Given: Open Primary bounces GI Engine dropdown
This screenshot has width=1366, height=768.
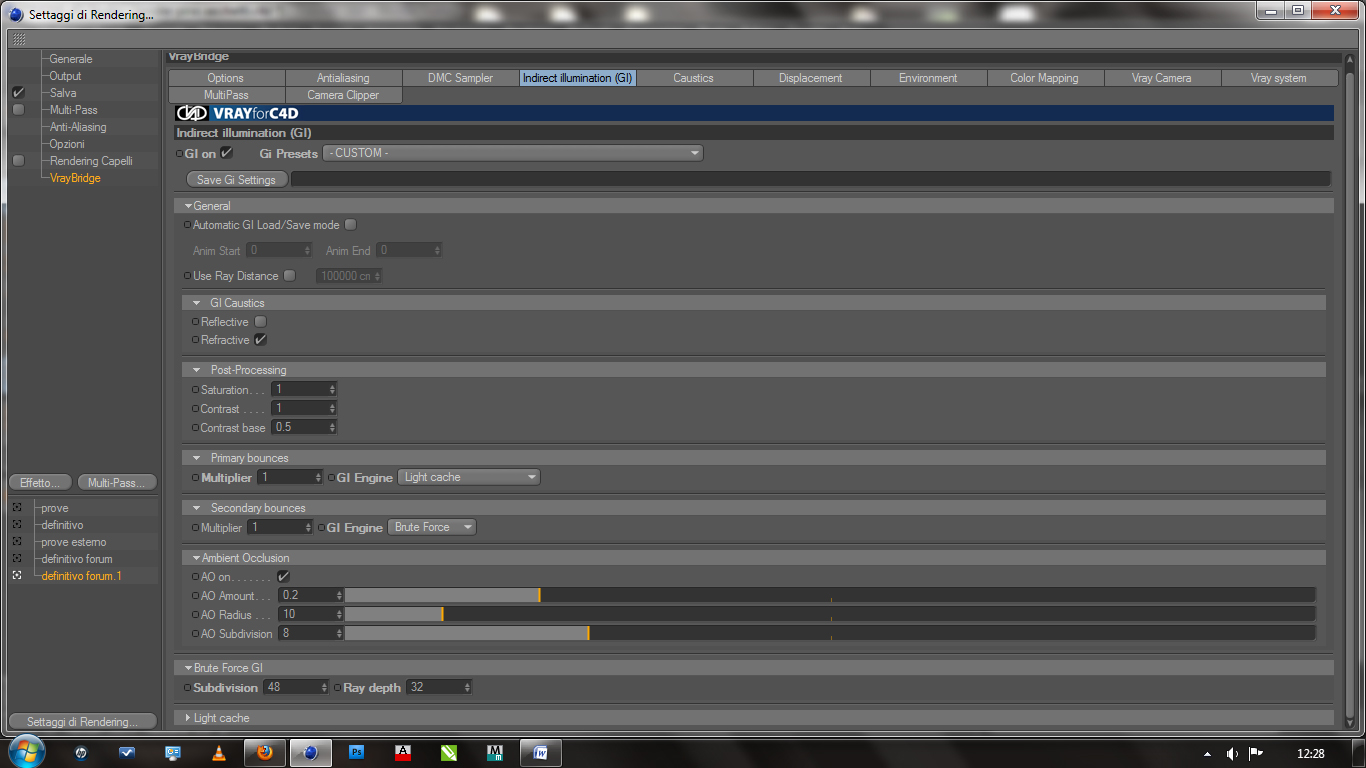Looking at the screenshot, I should click(469, 477).
